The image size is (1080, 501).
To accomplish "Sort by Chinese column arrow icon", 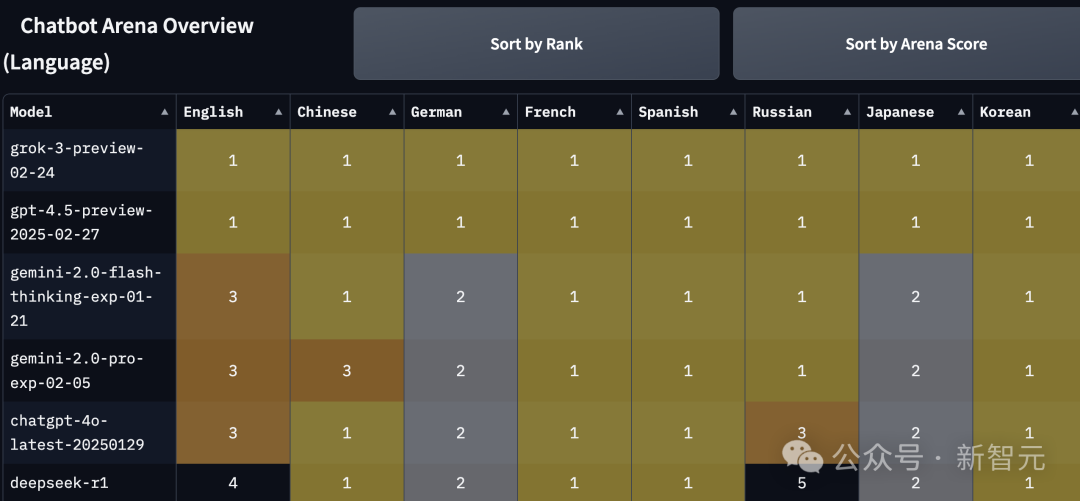I will tap(392, 112).
